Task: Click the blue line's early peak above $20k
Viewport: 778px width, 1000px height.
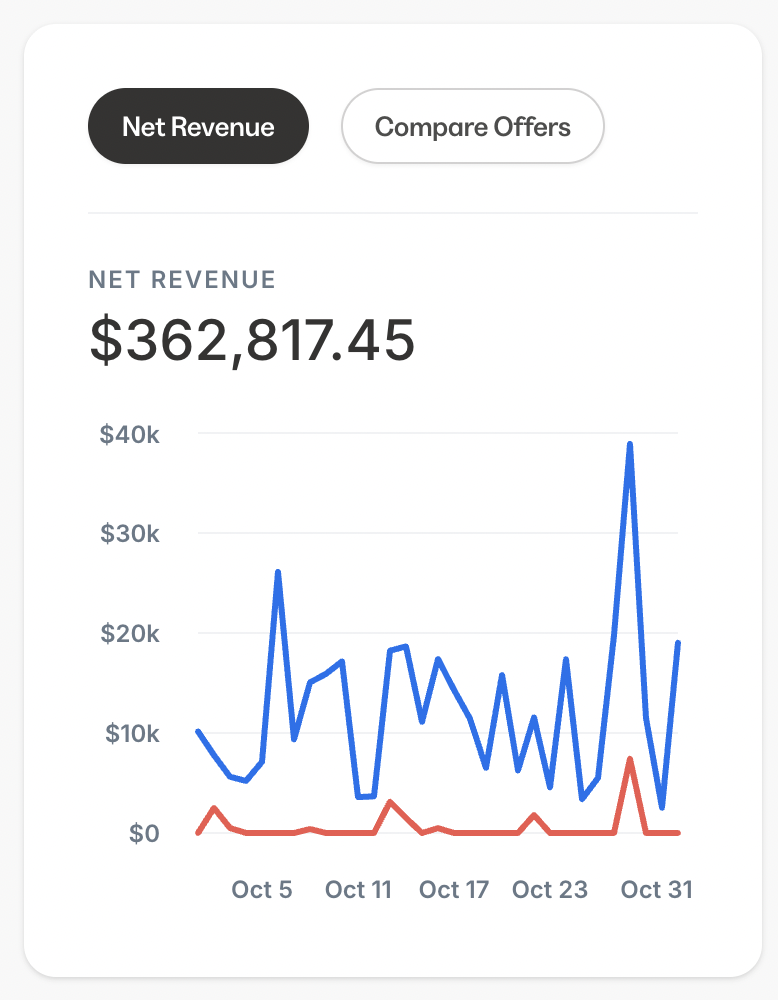Action: click(278, 572)
